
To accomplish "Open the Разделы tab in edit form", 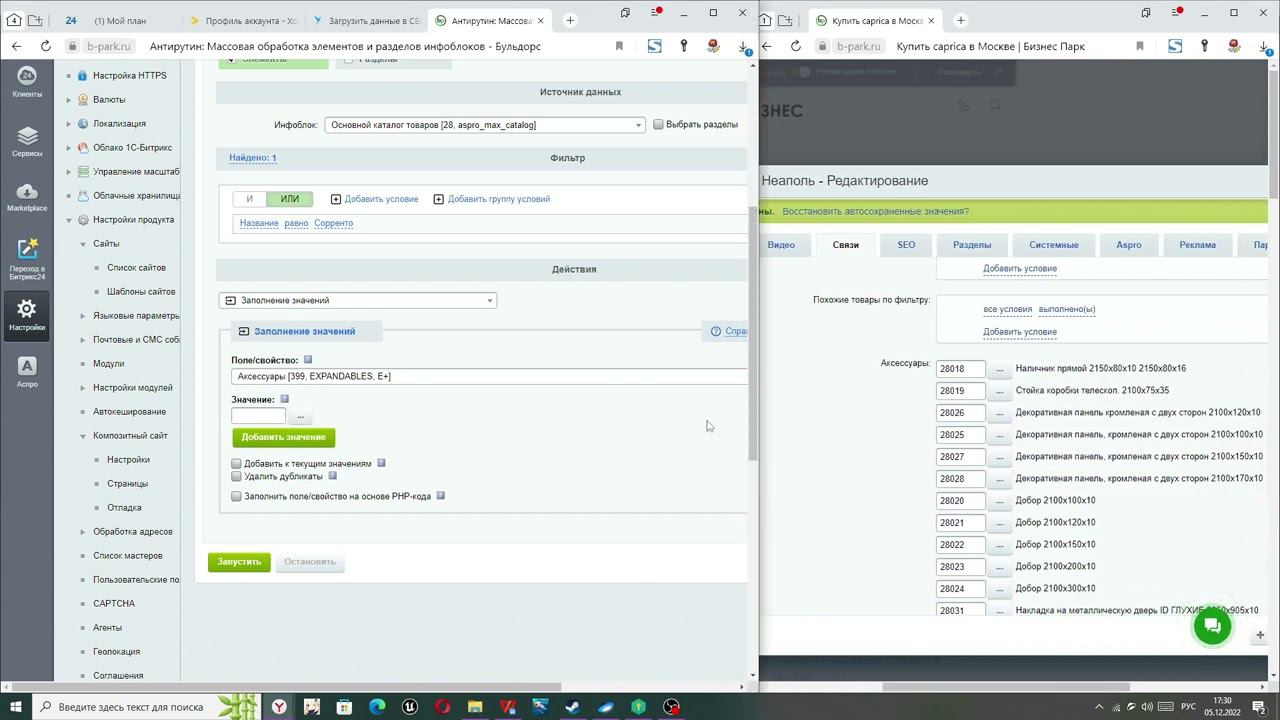I will pos(972,245).
